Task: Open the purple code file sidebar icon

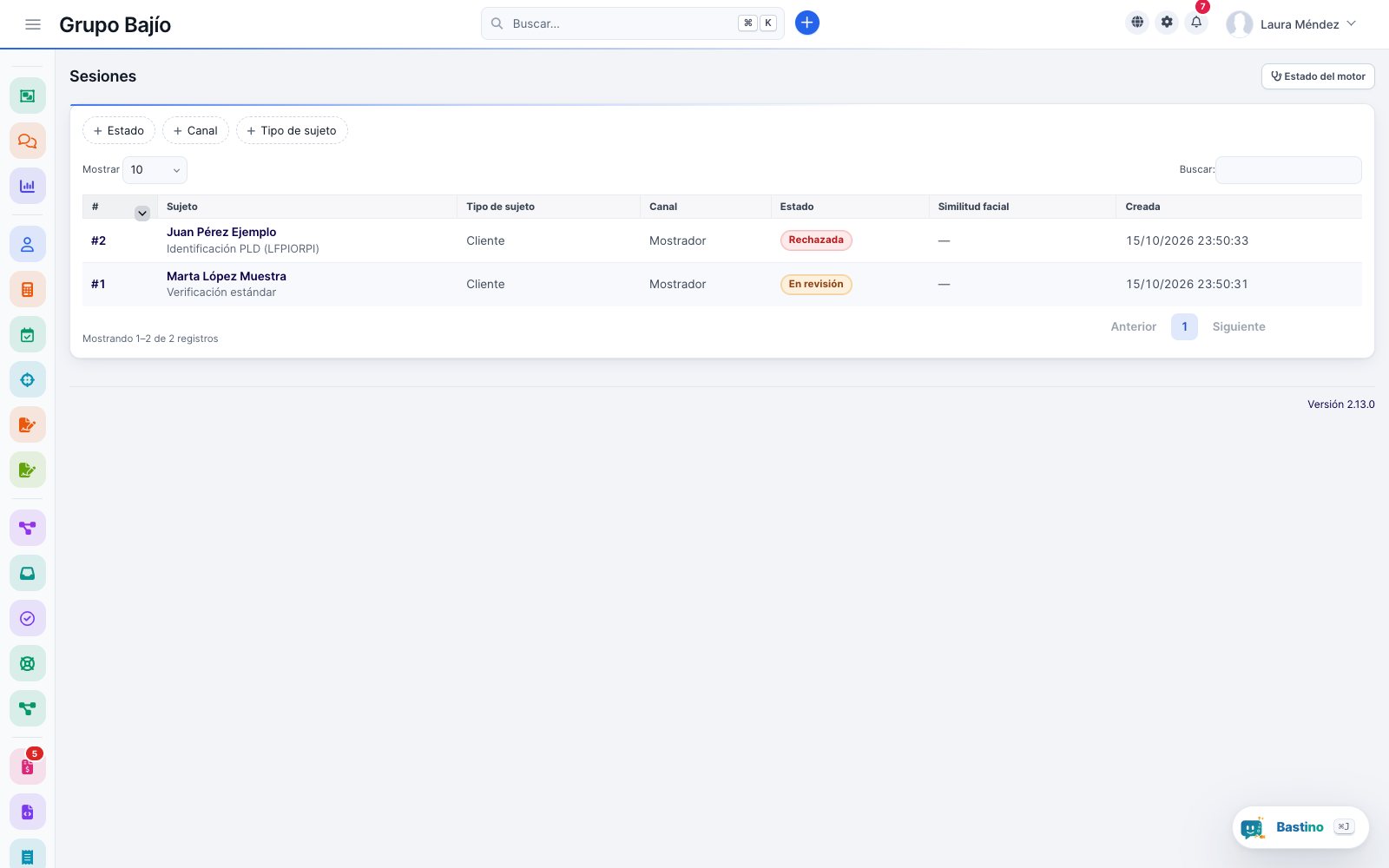Action: 28,812
